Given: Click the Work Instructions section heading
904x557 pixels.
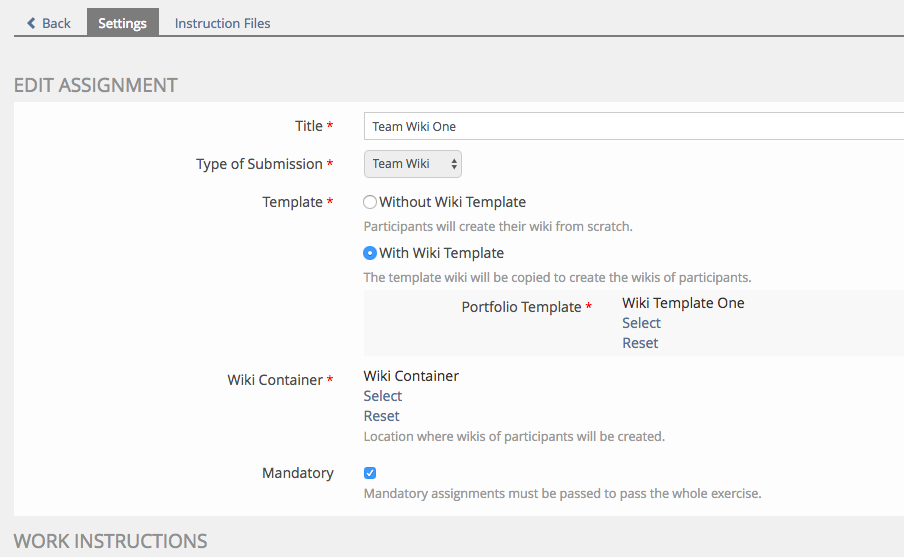Looking at the screenshot, I should click(110, 541).
